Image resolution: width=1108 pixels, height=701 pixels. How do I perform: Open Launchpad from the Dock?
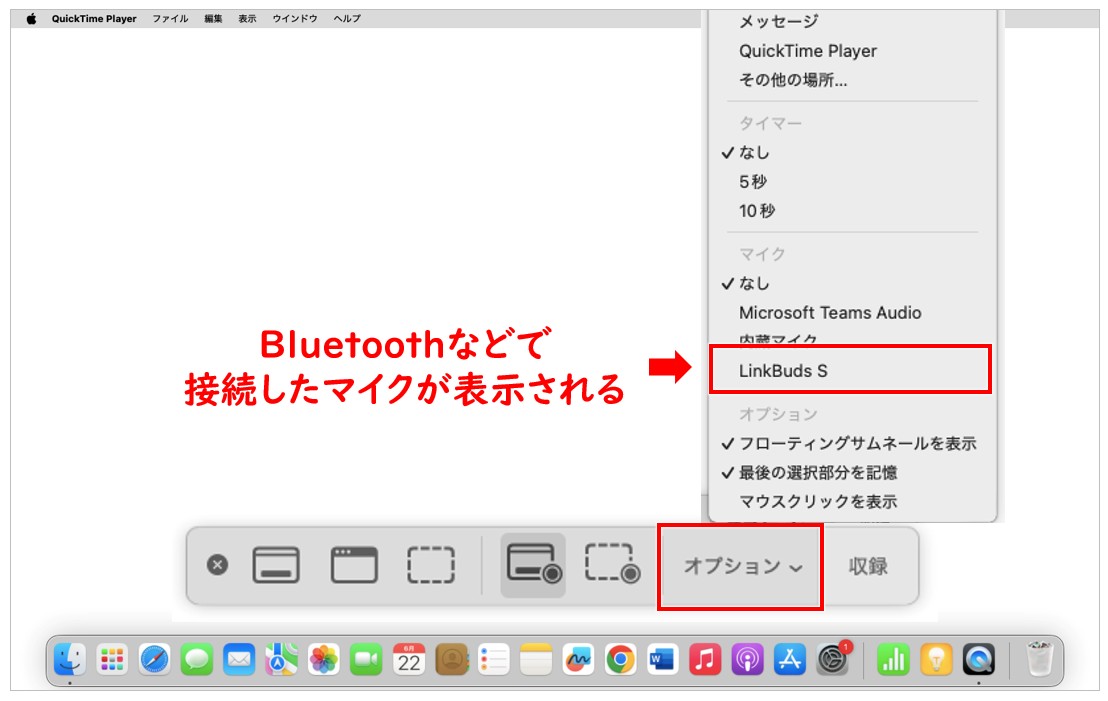coord(112,660)
